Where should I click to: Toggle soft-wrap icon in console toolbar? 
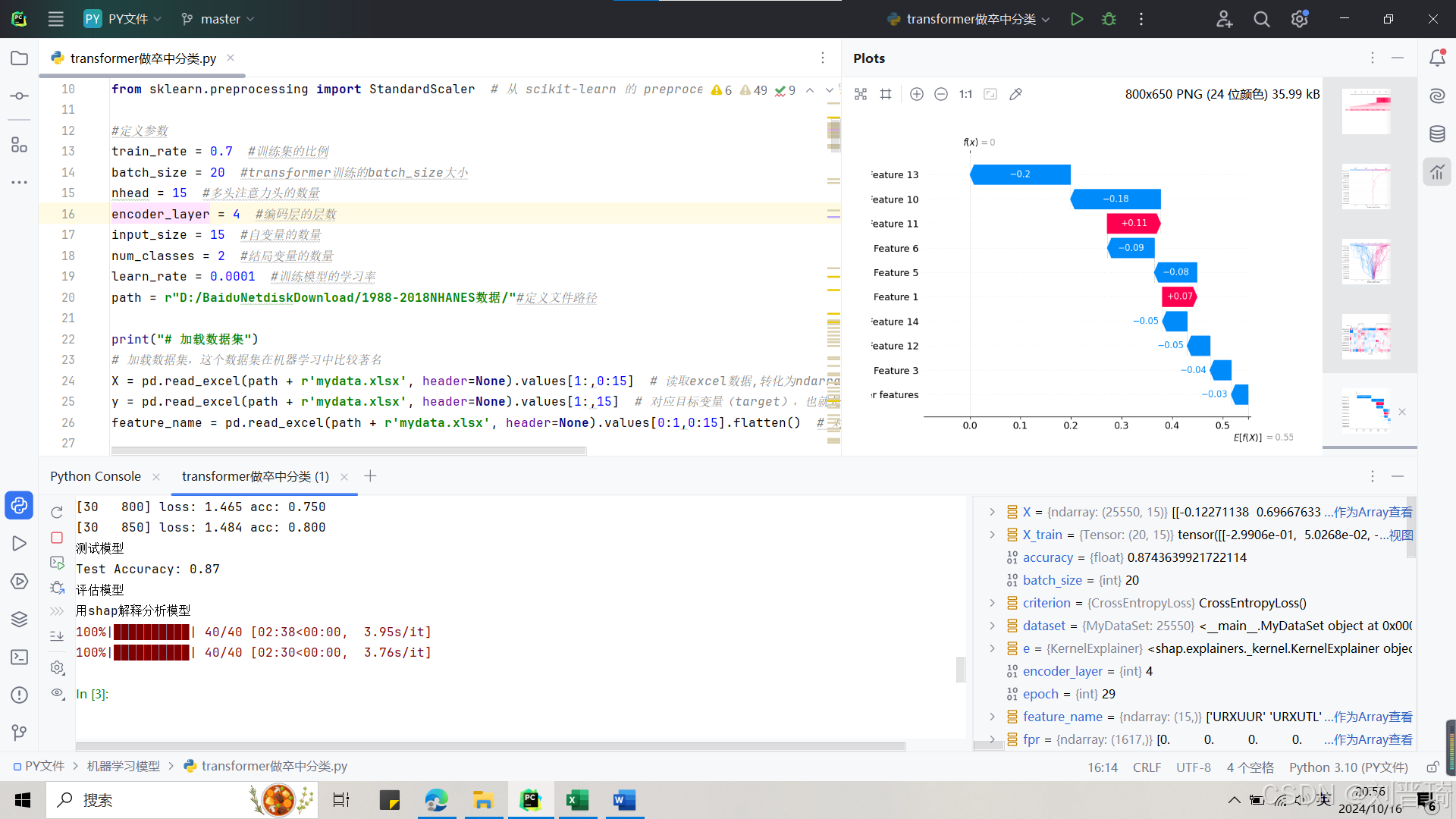[57, 635]
